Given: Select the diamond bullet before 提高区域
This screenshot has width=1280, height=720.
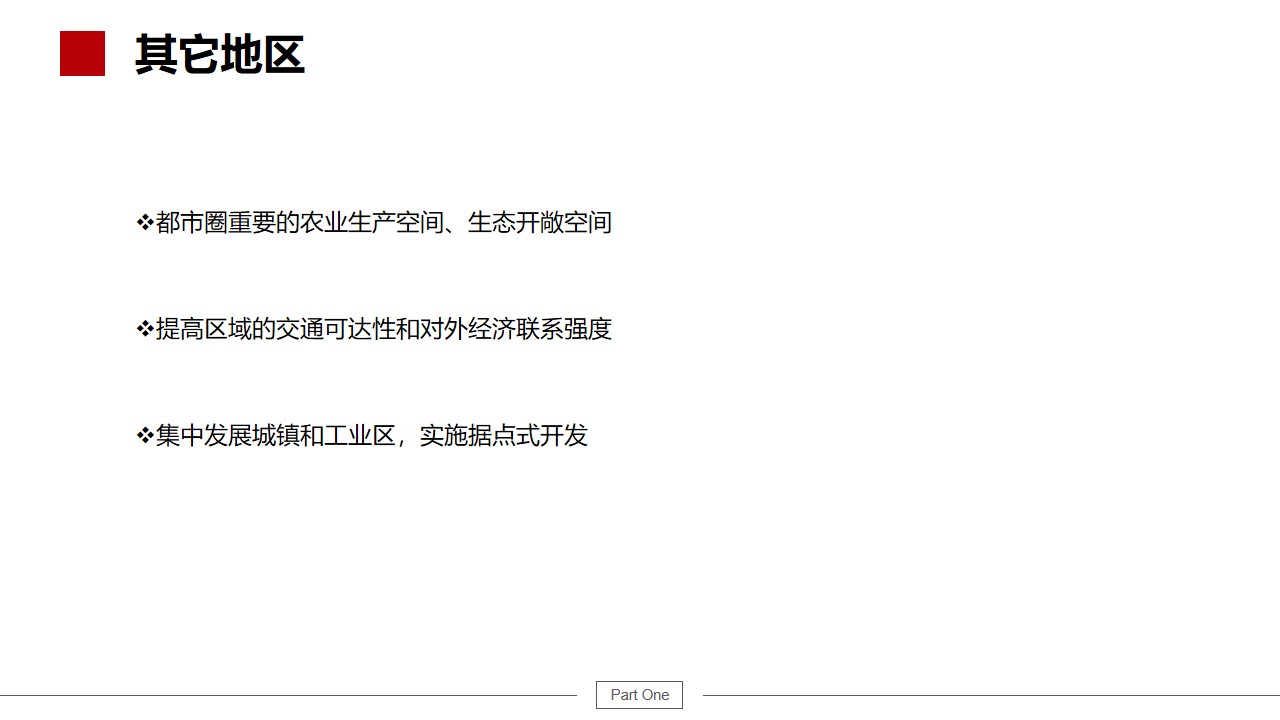Looking at the screenshot, I should [145, 329].
